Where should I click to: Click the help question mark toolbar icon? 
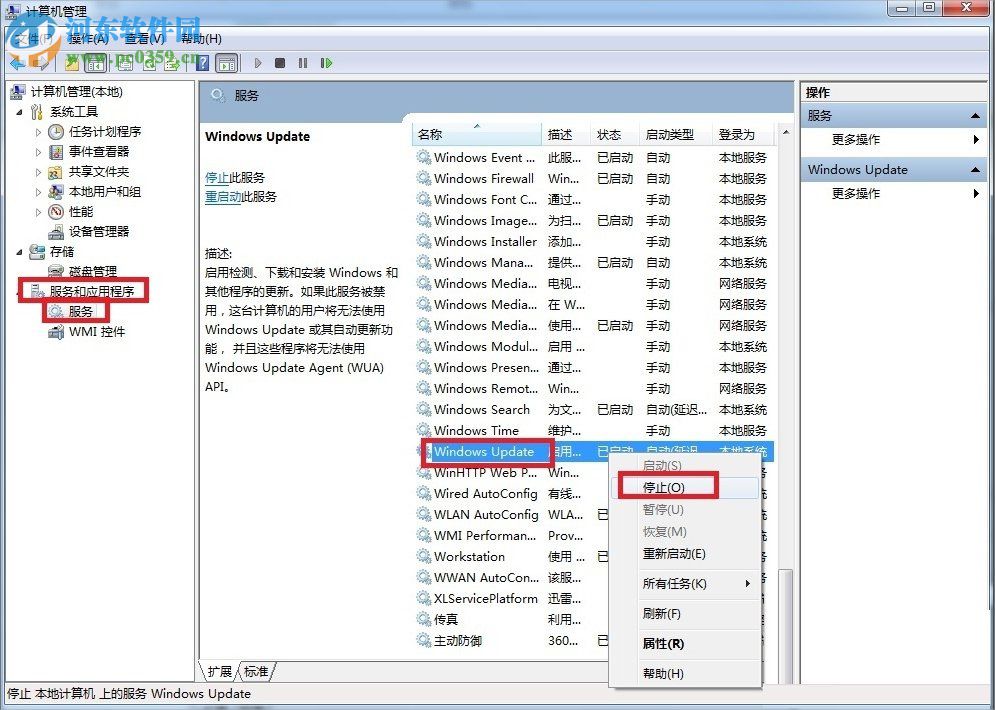click(203, 63)
